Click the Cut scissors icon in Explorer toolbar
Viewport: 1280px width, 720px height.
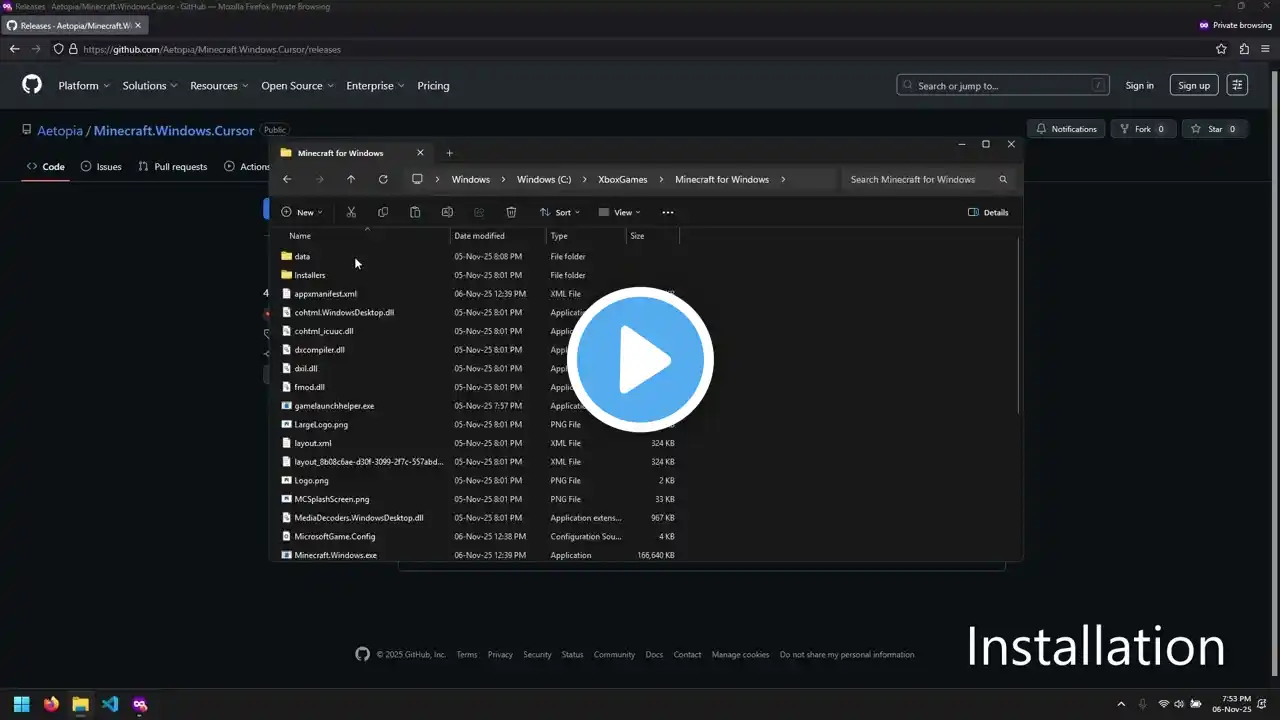351,212
